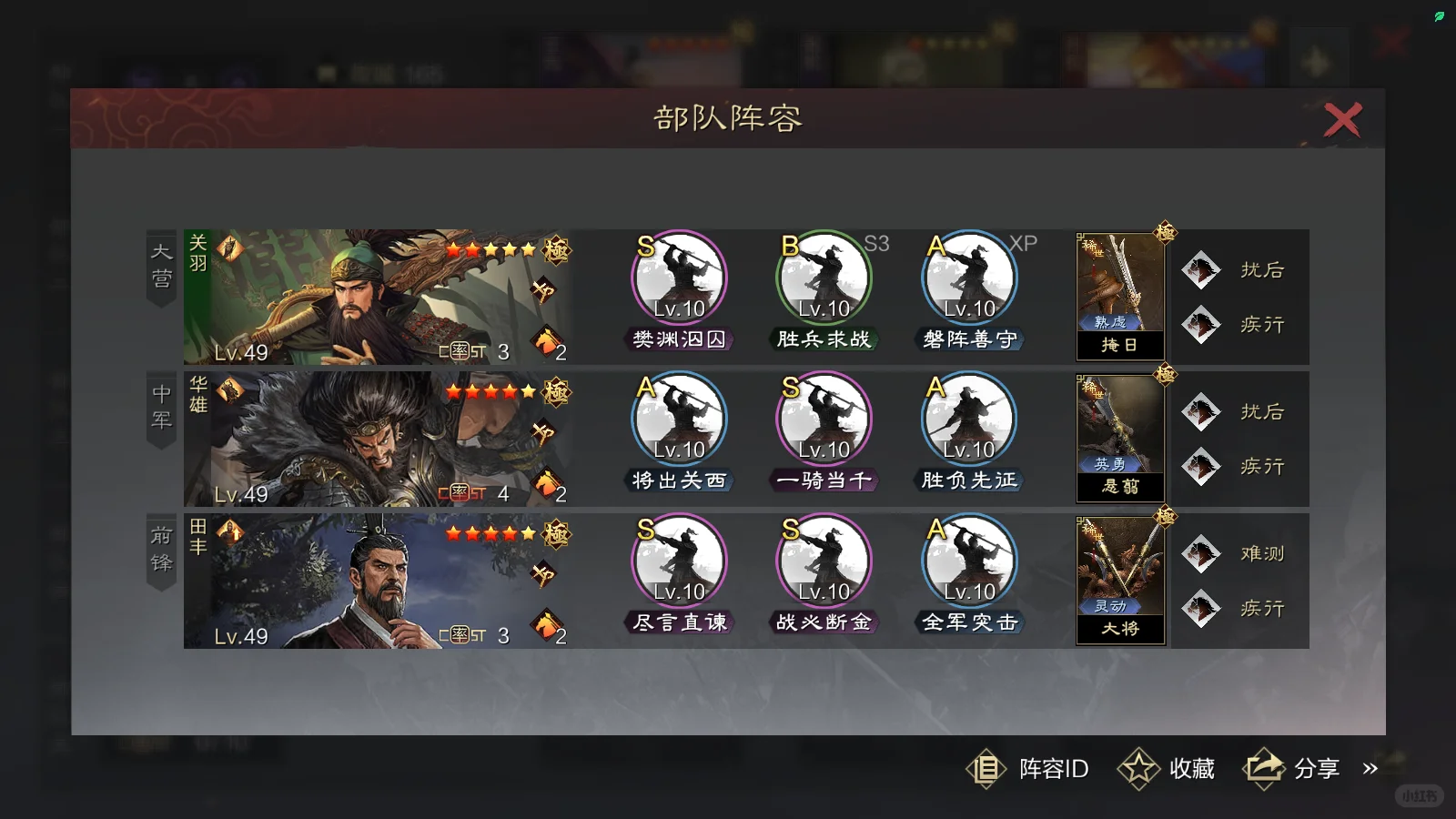Share the lineup with 分享
1456x819 pixels.
click(x=1292, y=769)
